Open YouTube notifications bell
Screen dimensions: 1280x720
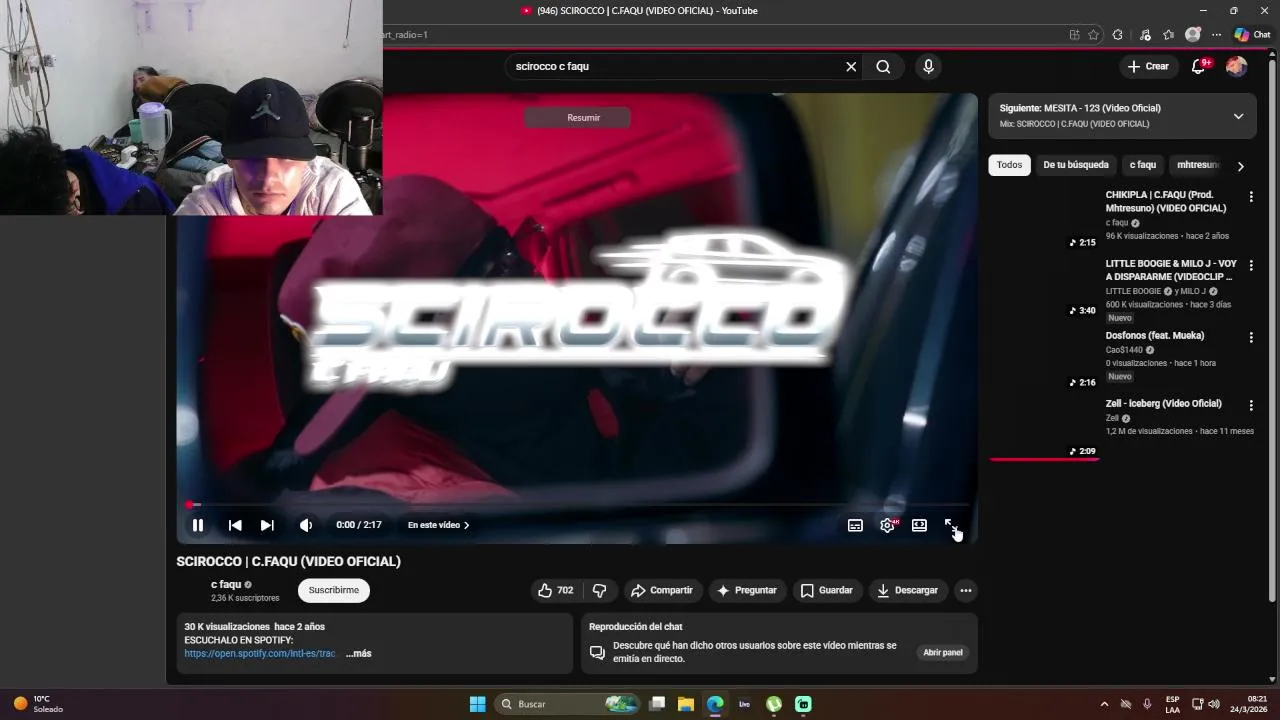1199,67
